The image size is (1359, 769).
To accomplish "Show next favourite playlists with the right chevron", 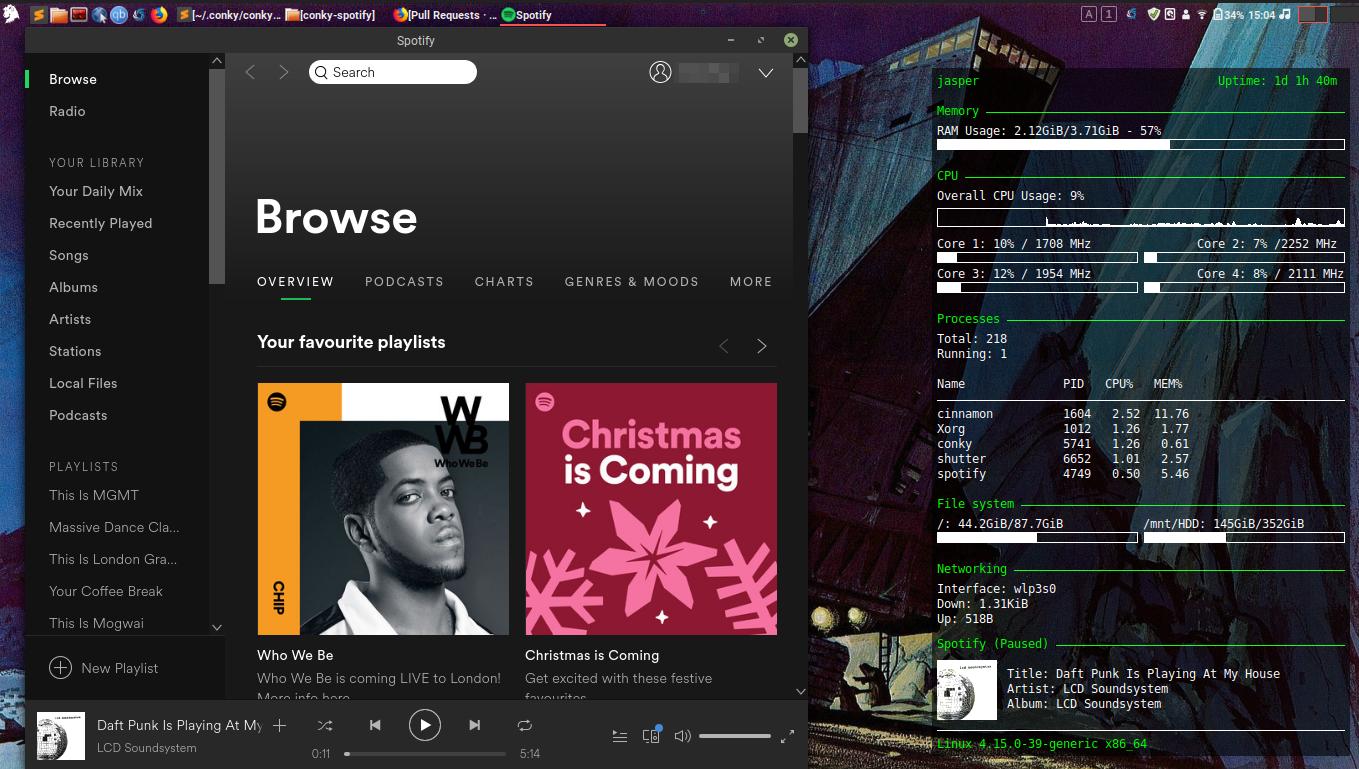I will point(762,346).
